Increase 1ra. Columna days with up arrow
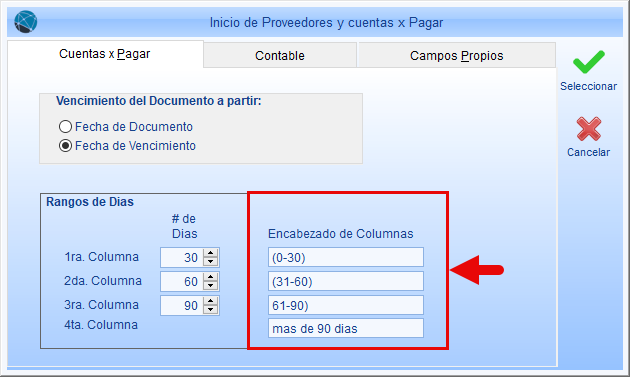 click(211, 253)
